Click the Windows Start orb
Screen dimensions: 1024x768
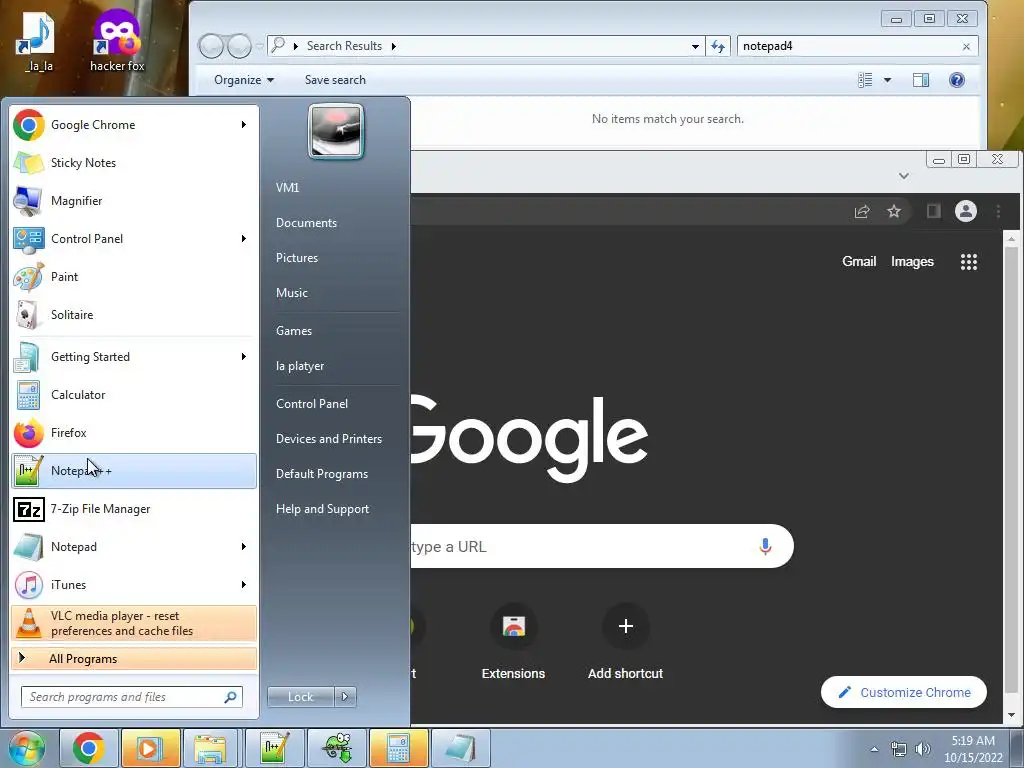click(26, 748)
